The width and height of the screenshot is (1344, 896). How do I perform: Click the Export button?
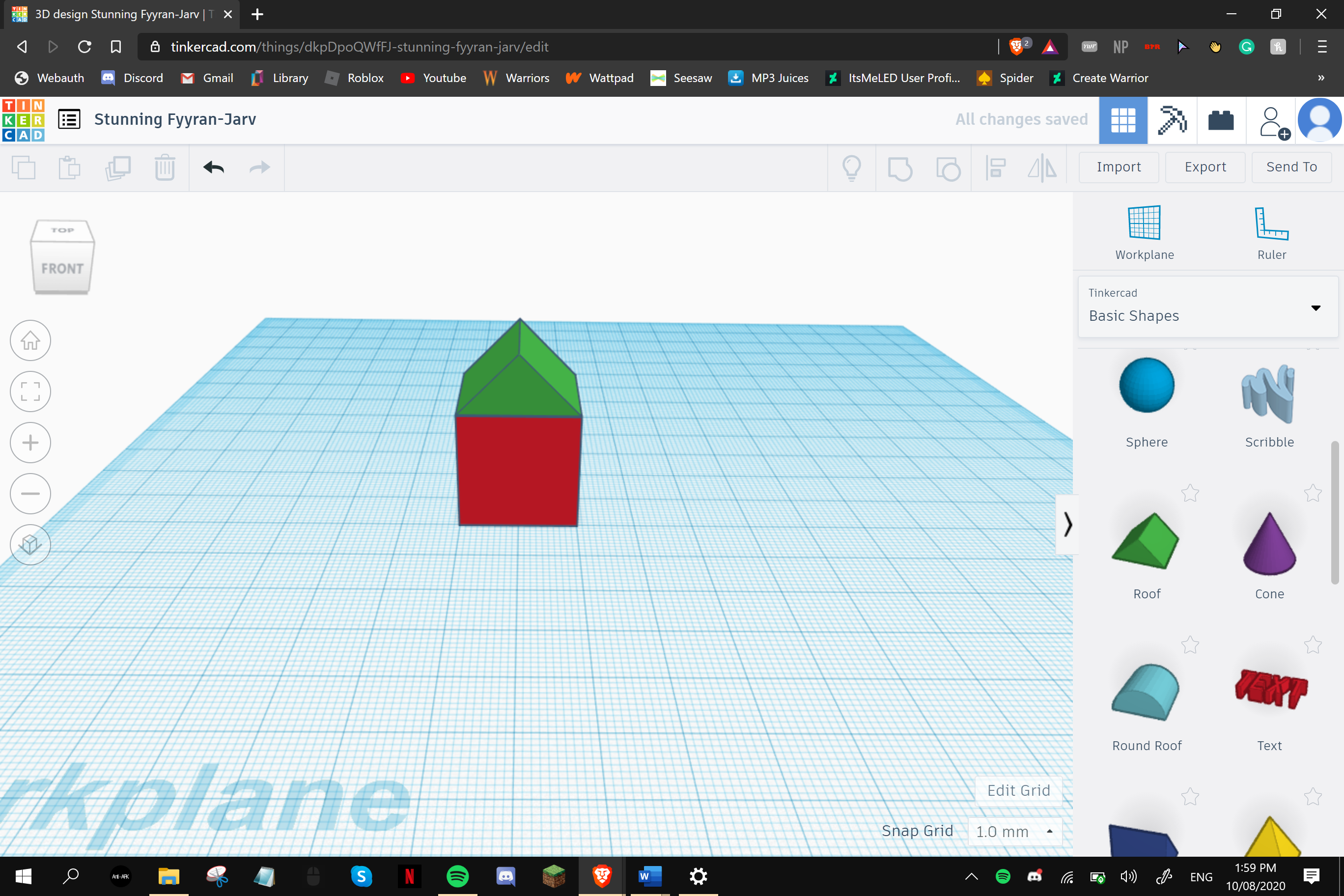(1205, 168)
